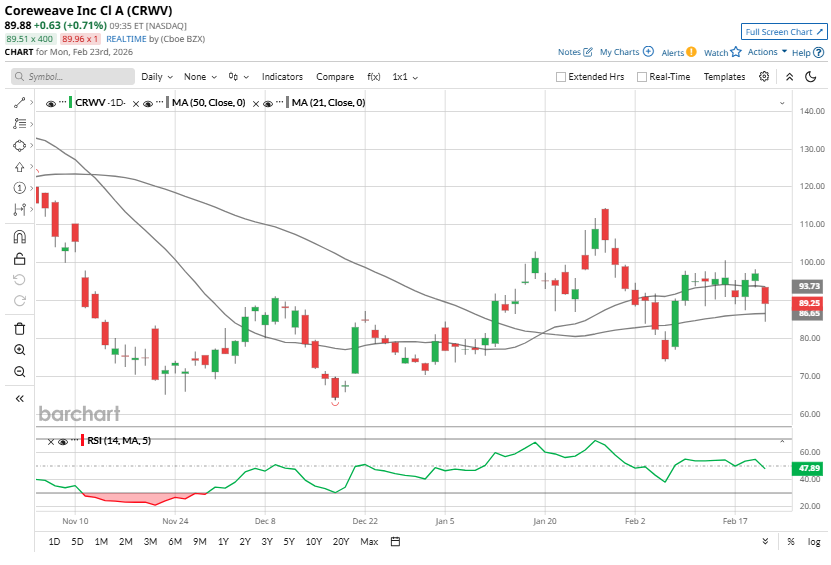Open the None dropdown
Screen dimensions: 831x565
click(200, 77)
